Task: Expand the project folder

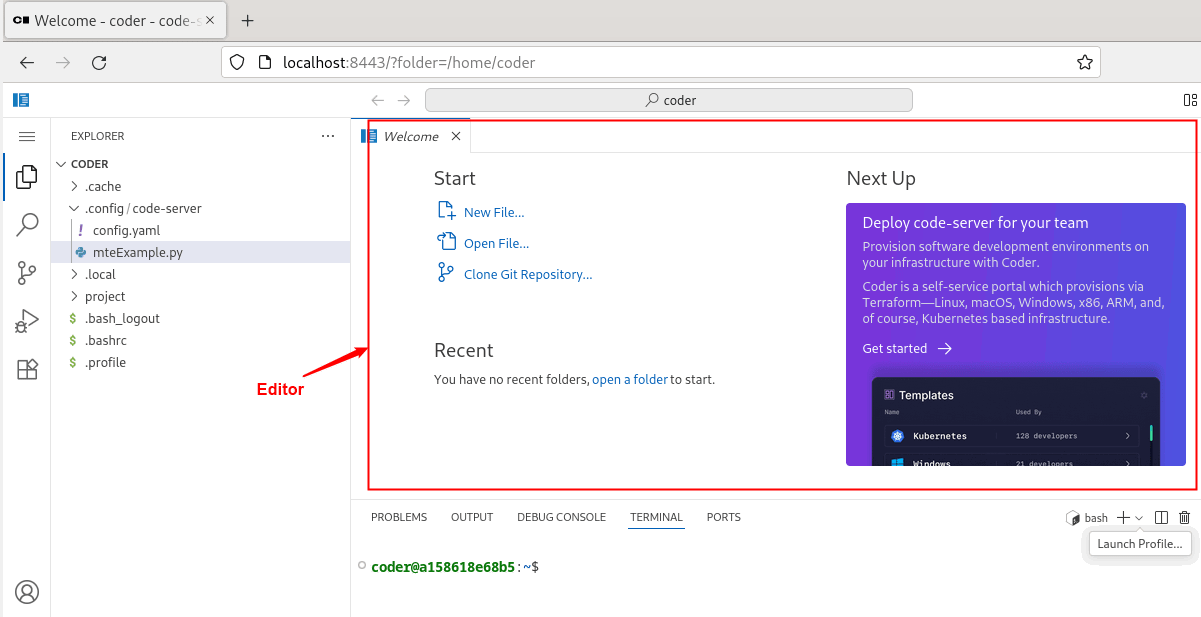Action: point(104,296)
